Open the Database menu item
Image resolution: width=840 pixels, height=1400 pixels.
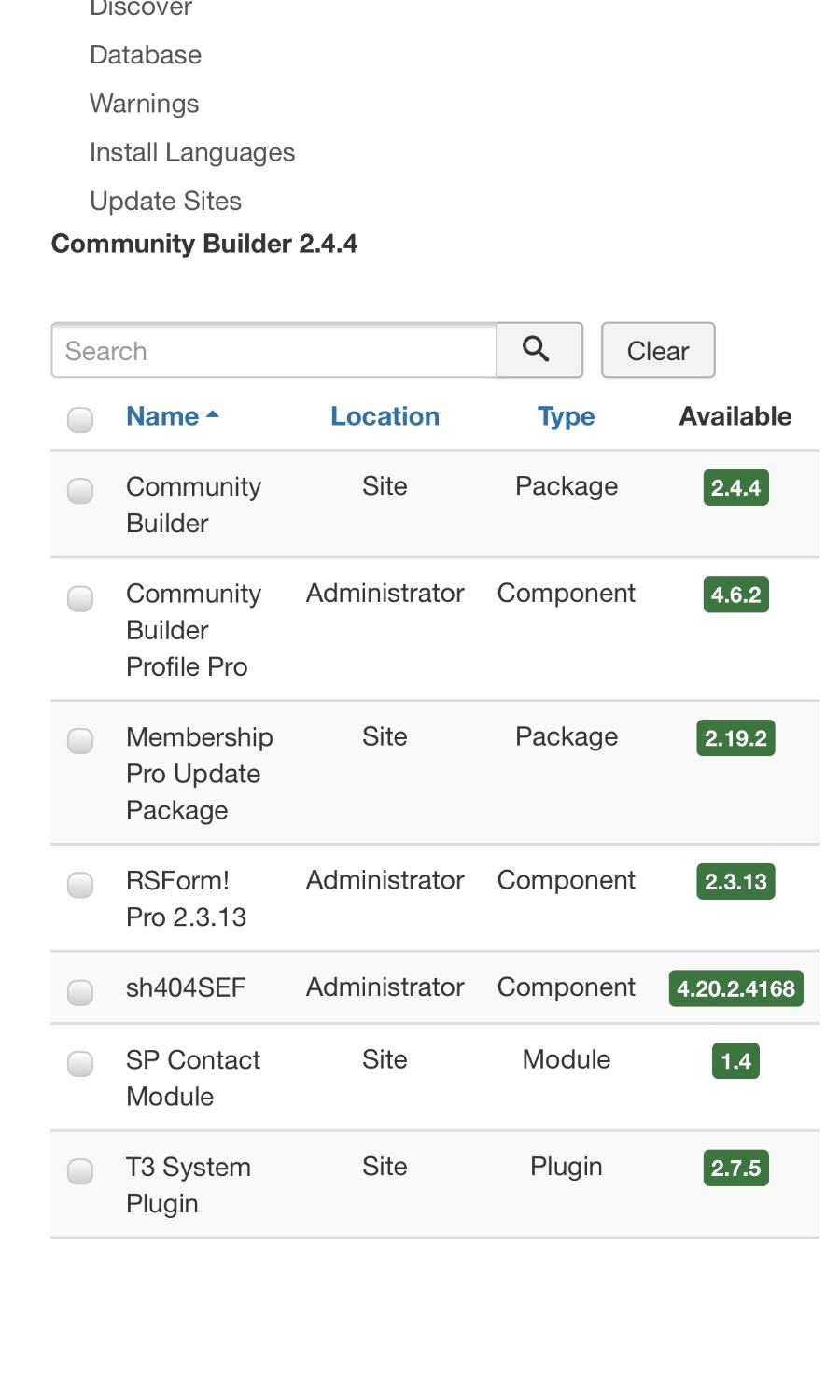(146, 55)
